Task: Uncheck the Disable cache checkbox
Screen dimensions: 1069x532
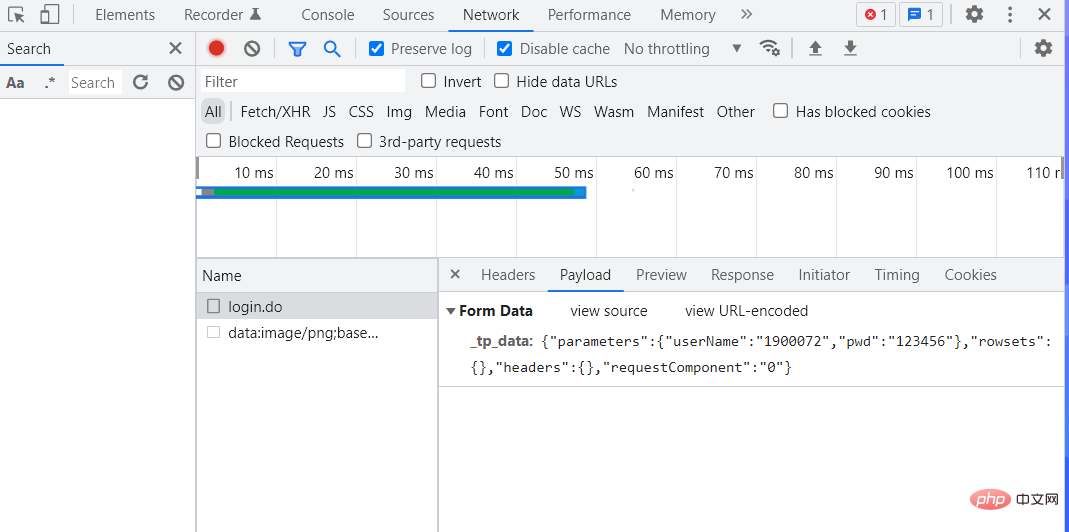Action: point(504,48)
